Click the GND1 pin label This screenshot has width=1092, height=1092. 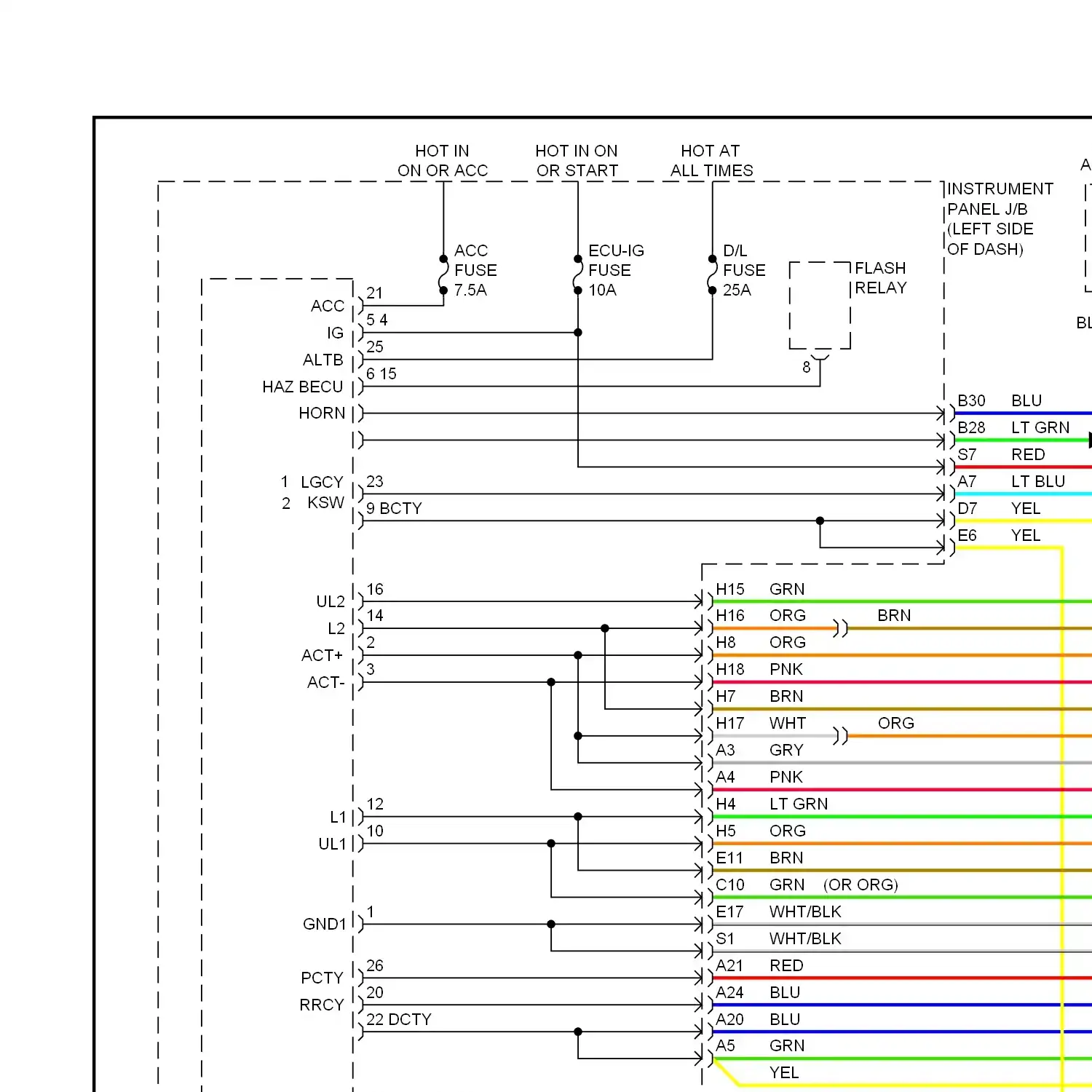click(x=325, y=924)
